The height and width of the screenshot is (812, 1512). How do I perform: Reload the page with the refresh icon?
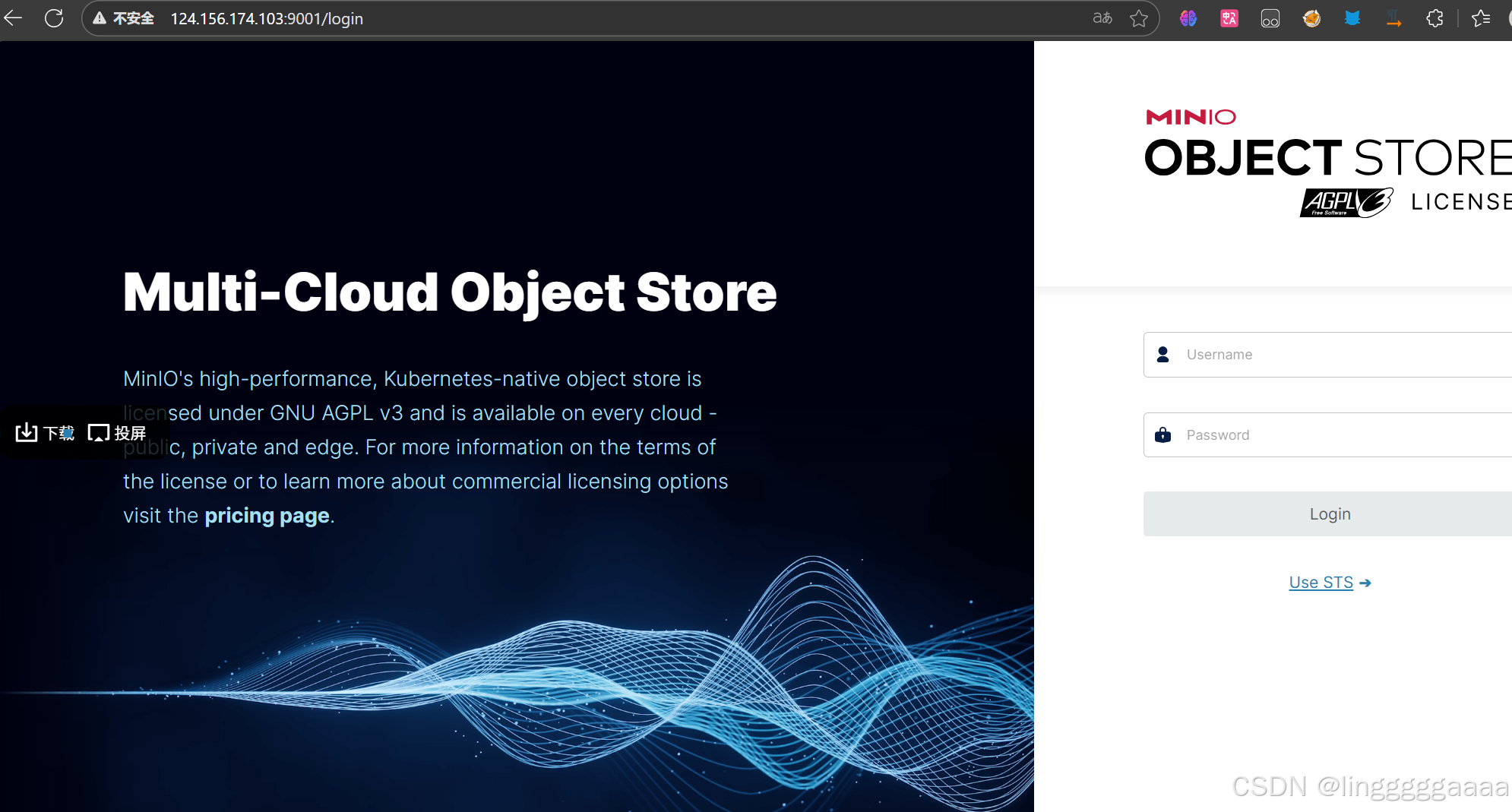coord(54,18)
